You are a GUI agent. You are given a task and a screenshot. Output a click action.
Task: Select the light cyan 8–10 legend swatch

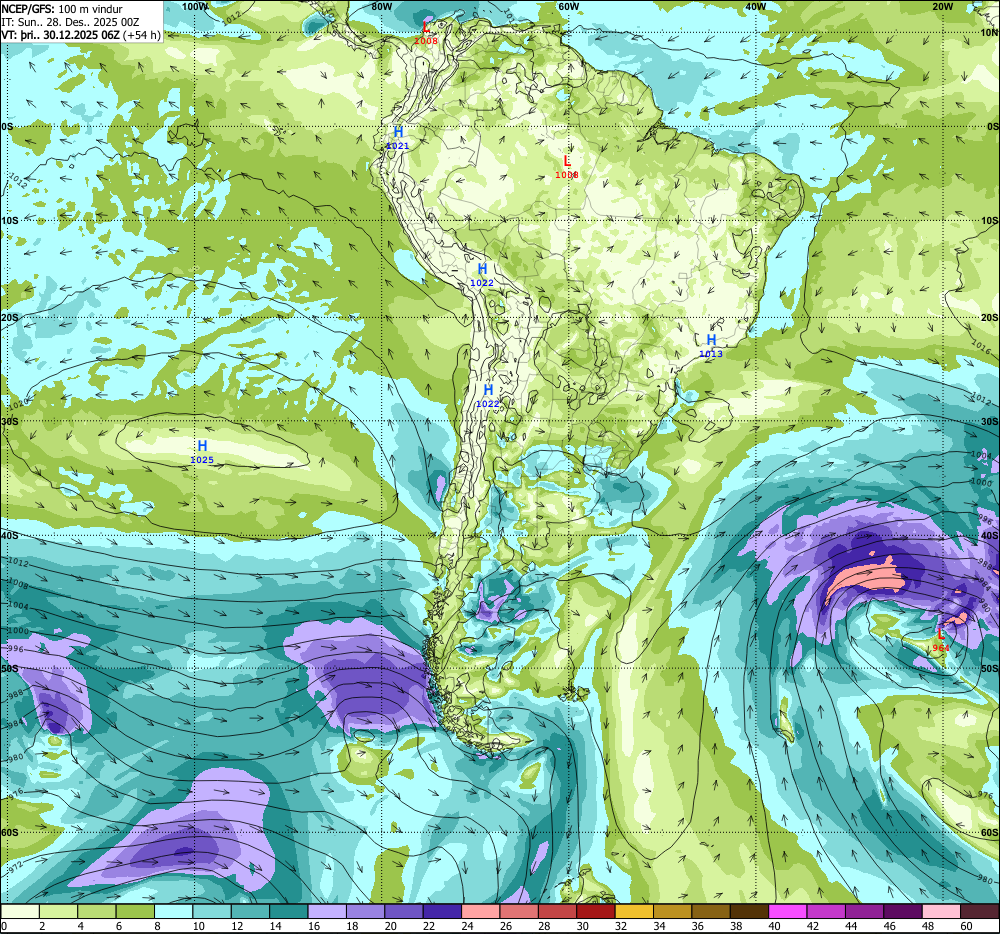(x=173, y=911)
